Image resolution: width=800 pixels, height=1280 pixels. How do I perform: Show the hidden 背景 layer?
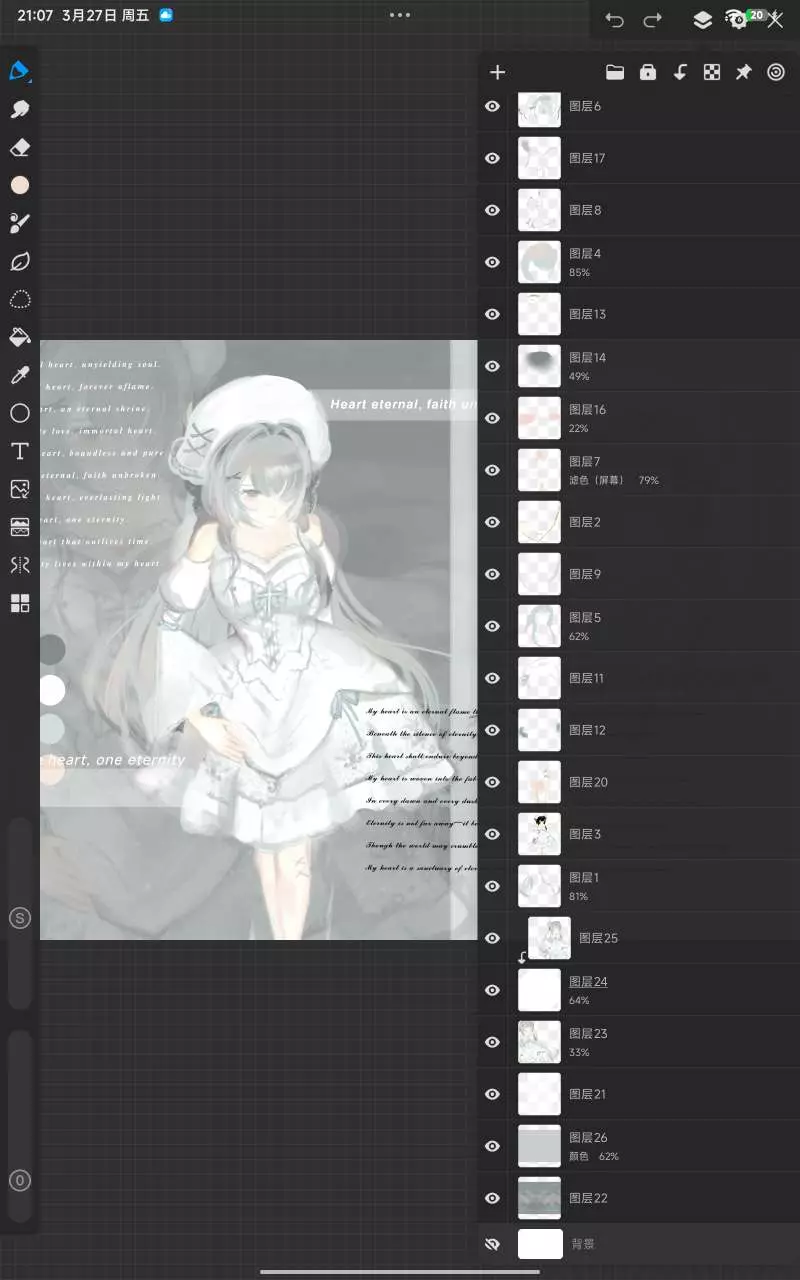point(492,1244)
